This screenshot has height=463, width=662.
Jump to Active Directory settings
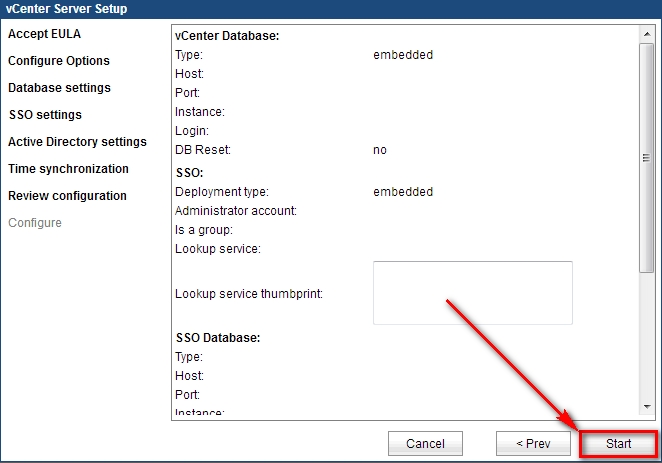pos(77,142)
